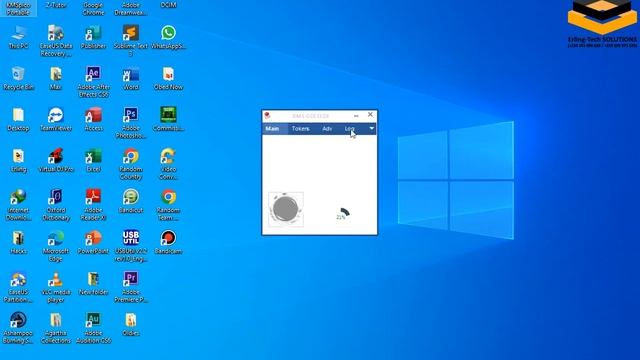Select the Sublime Text 3 shortcut
Viewport: 640px width, 360px height.
coord(131,41)
